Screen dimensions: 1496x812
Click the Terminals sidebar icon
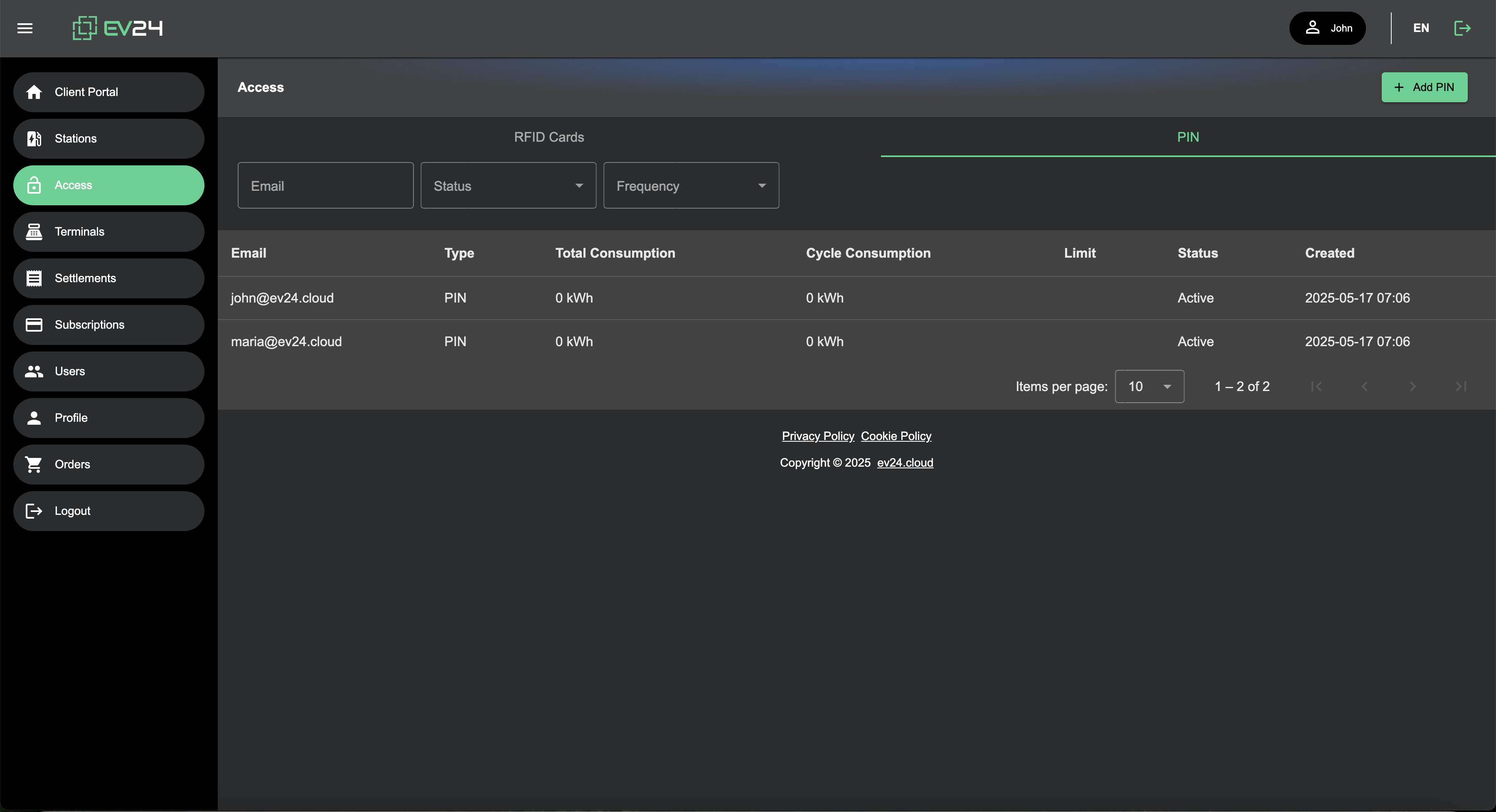pyautogui.click(x=34, y=232)
